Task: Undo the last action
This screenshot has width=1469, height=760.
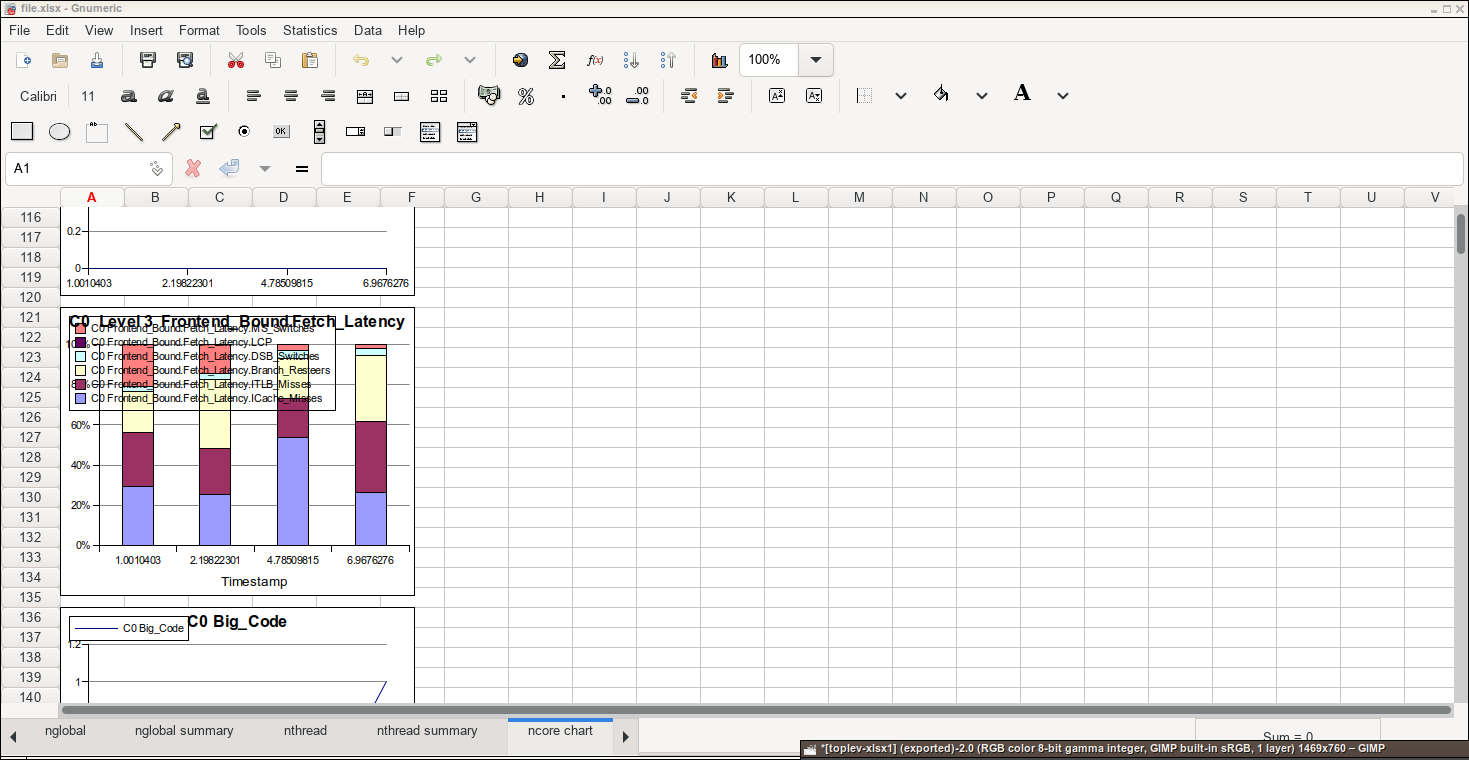Action: [x=361, y=60]
